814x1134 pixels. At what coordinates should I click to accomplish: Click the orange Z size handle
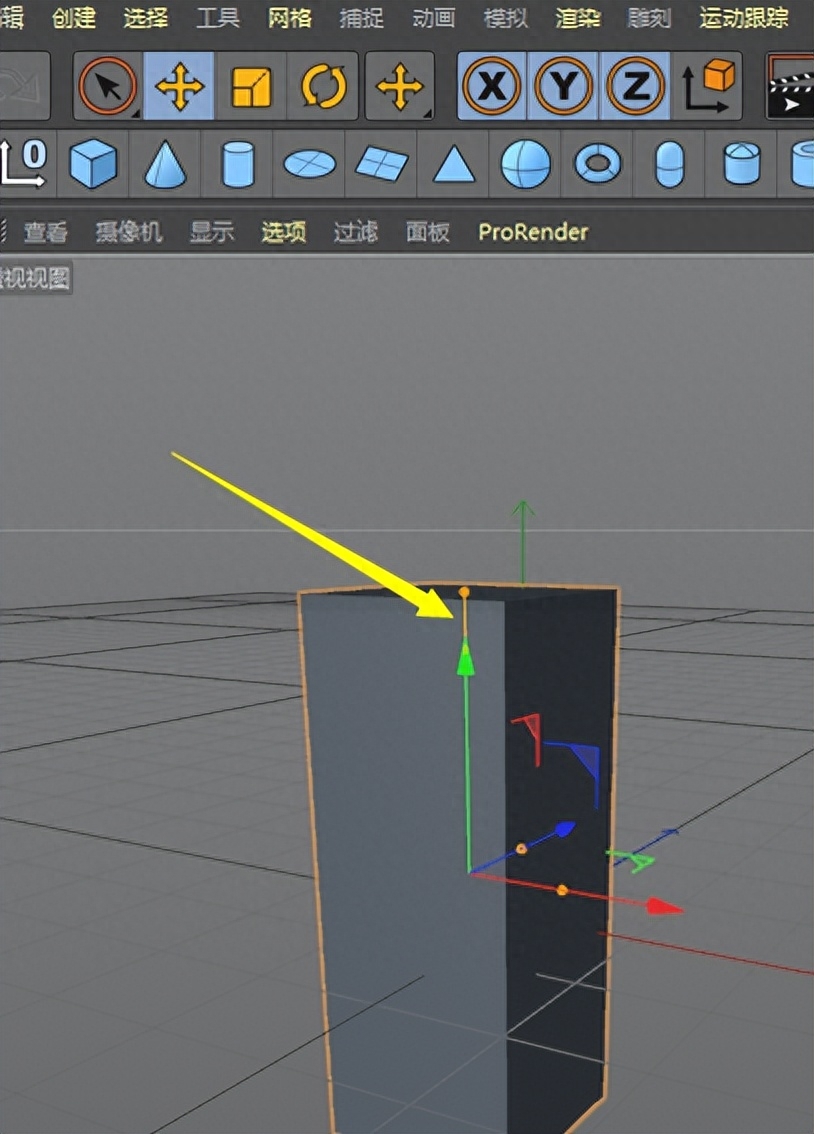(x=521, y=849)
